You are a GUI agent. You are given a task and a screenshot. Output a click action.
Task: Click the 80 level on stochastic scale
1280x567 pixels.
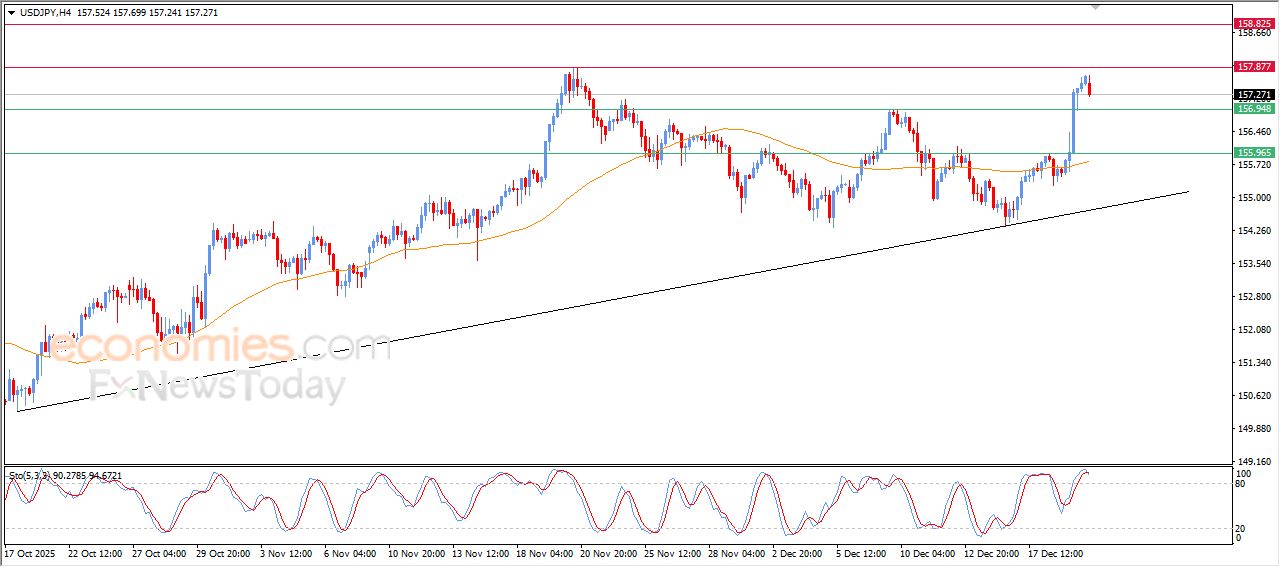tap(1242, 484)
